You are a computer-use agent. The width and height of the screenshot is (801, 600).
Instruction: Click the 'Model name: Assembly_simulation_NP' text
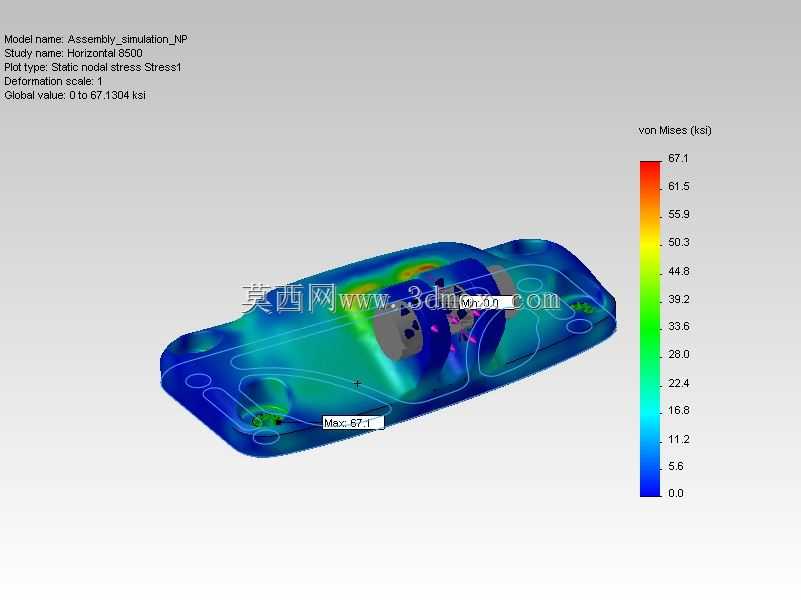coord(96,39)
